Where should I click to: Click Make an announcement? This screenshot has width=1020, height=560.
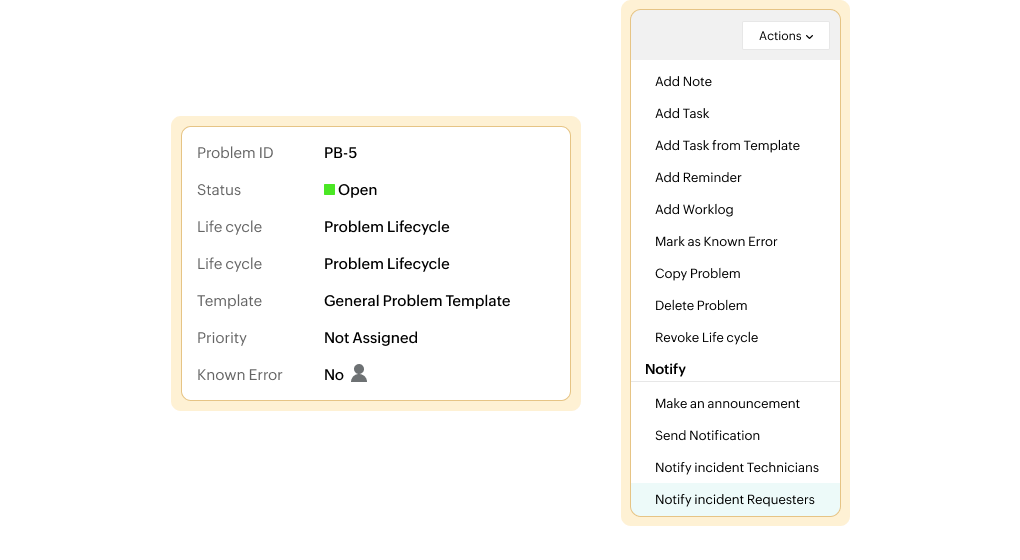pyautogui.click(x=727, y=404)
